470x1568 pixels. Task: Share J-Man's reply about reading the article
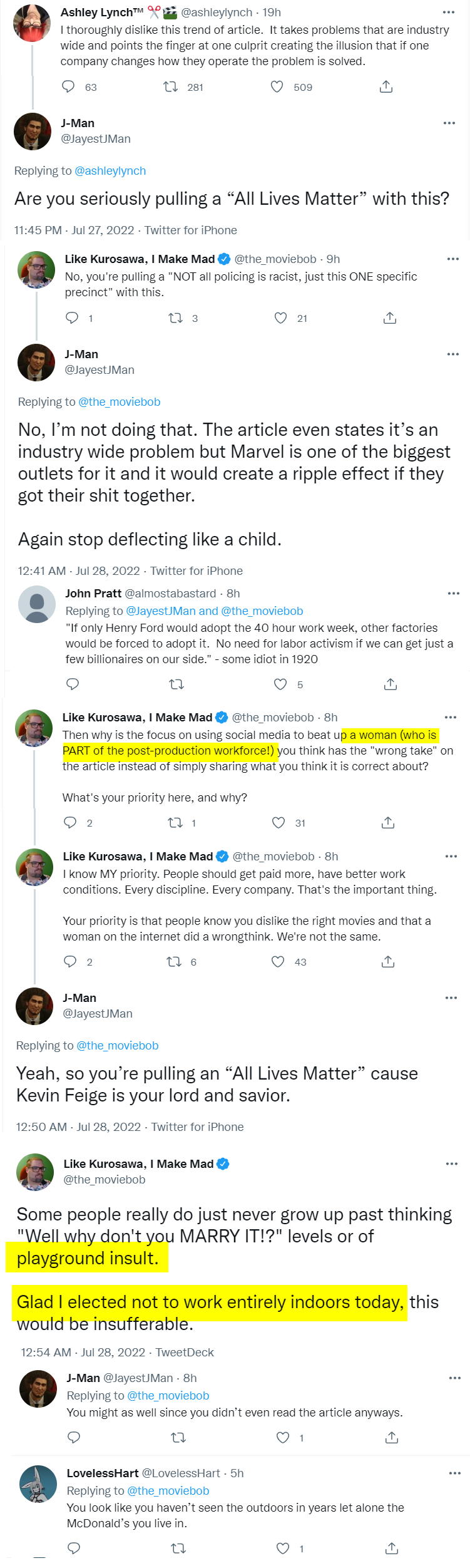tap(392, 1437)
